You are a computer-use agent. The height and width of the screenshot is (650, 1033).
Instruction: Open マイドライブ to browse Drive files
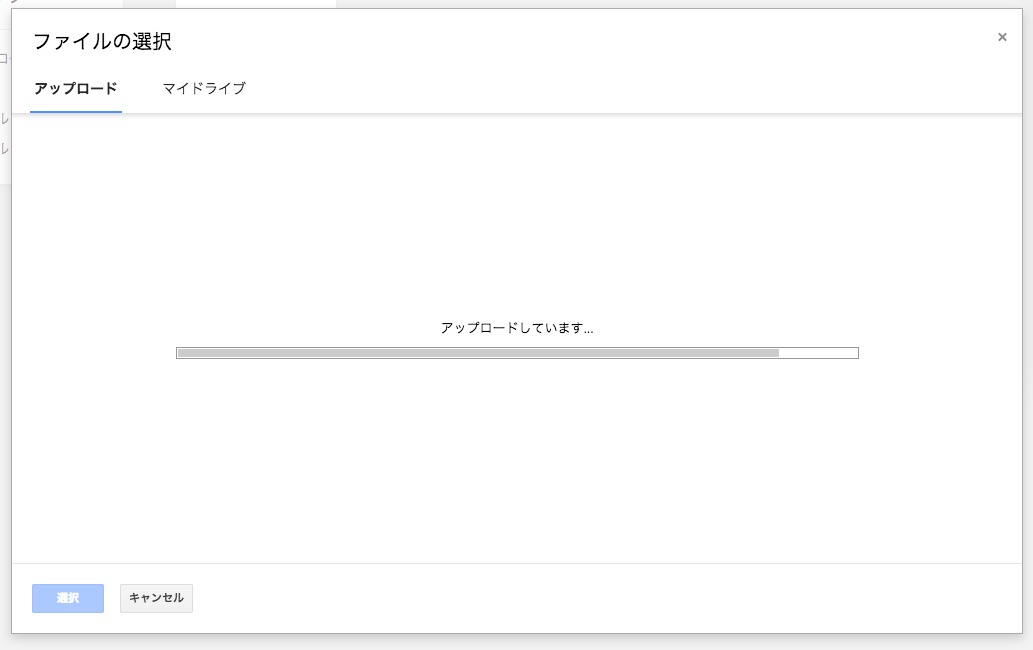pos(203,89)
